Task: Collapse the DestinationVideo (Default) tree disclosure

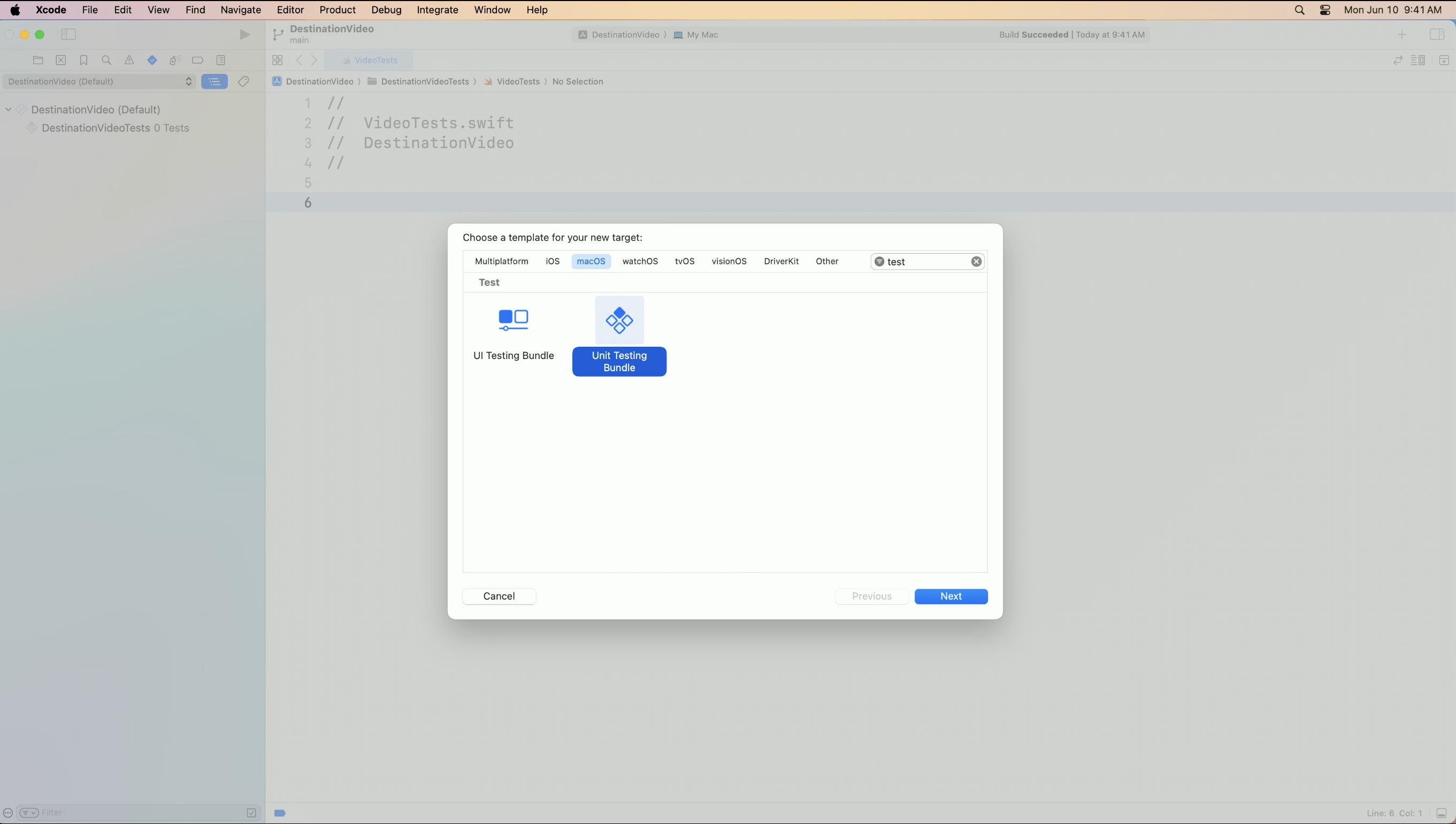Action: point(9,109)
